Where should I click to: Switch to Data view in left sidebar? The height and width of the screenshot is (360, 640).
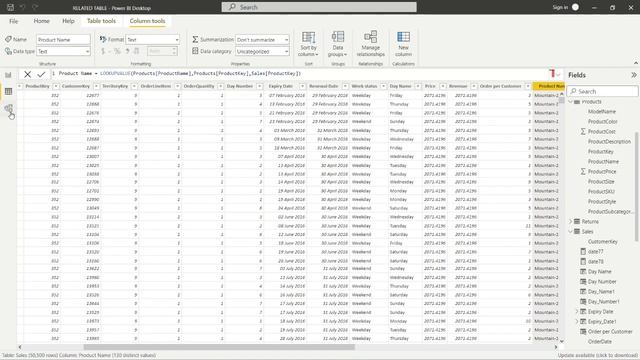click(8, 91)
